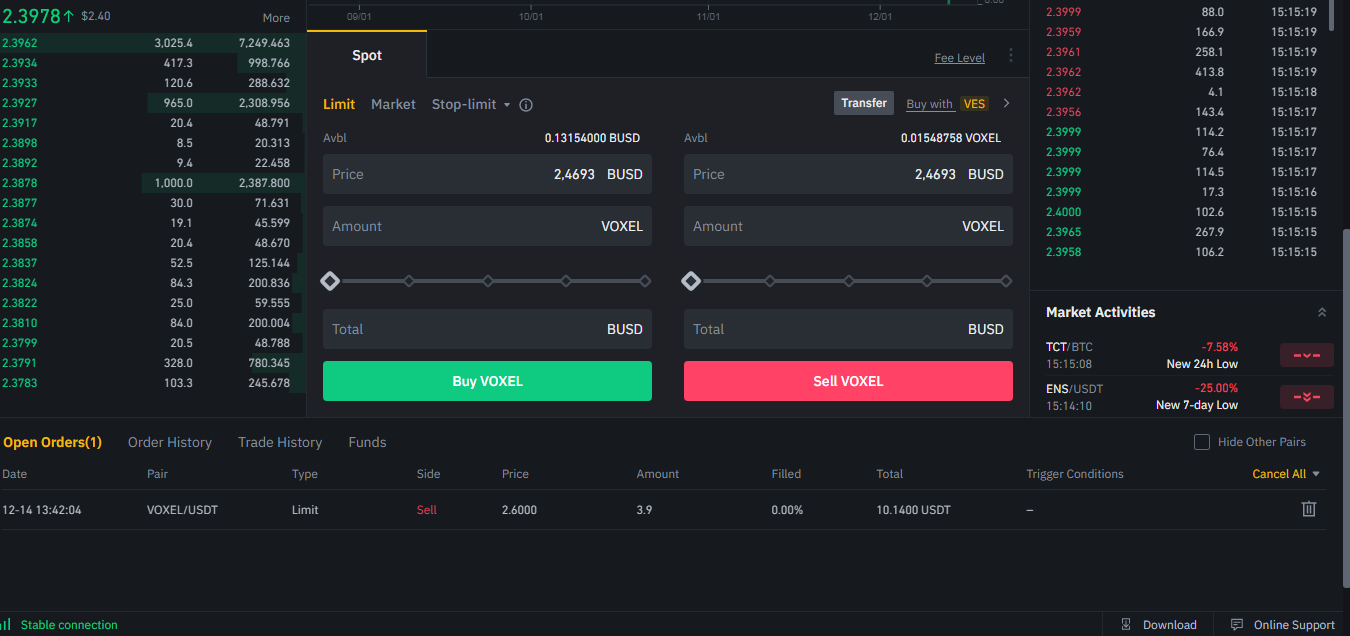Select order book price 2.3927
The image size is (1350, 636).
click(19, 103)
